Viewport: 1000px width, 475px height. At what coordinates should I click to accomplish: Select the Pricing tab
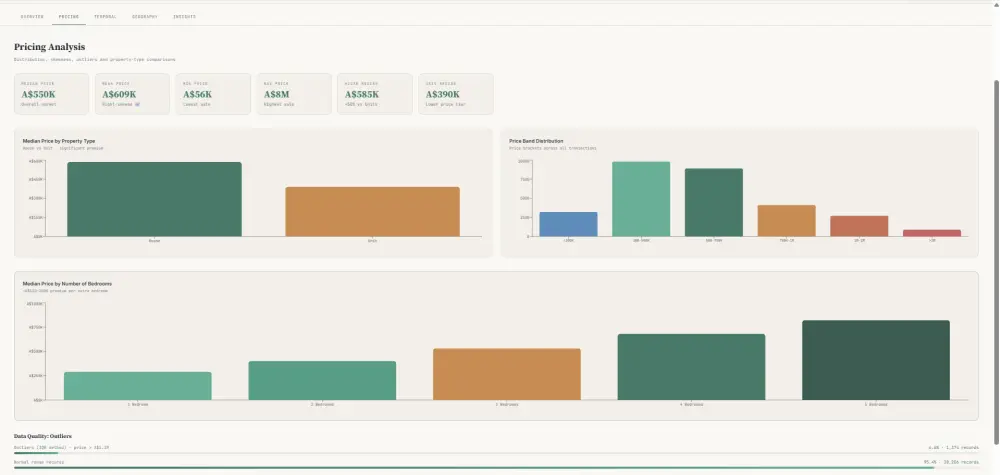coord(68,17)
